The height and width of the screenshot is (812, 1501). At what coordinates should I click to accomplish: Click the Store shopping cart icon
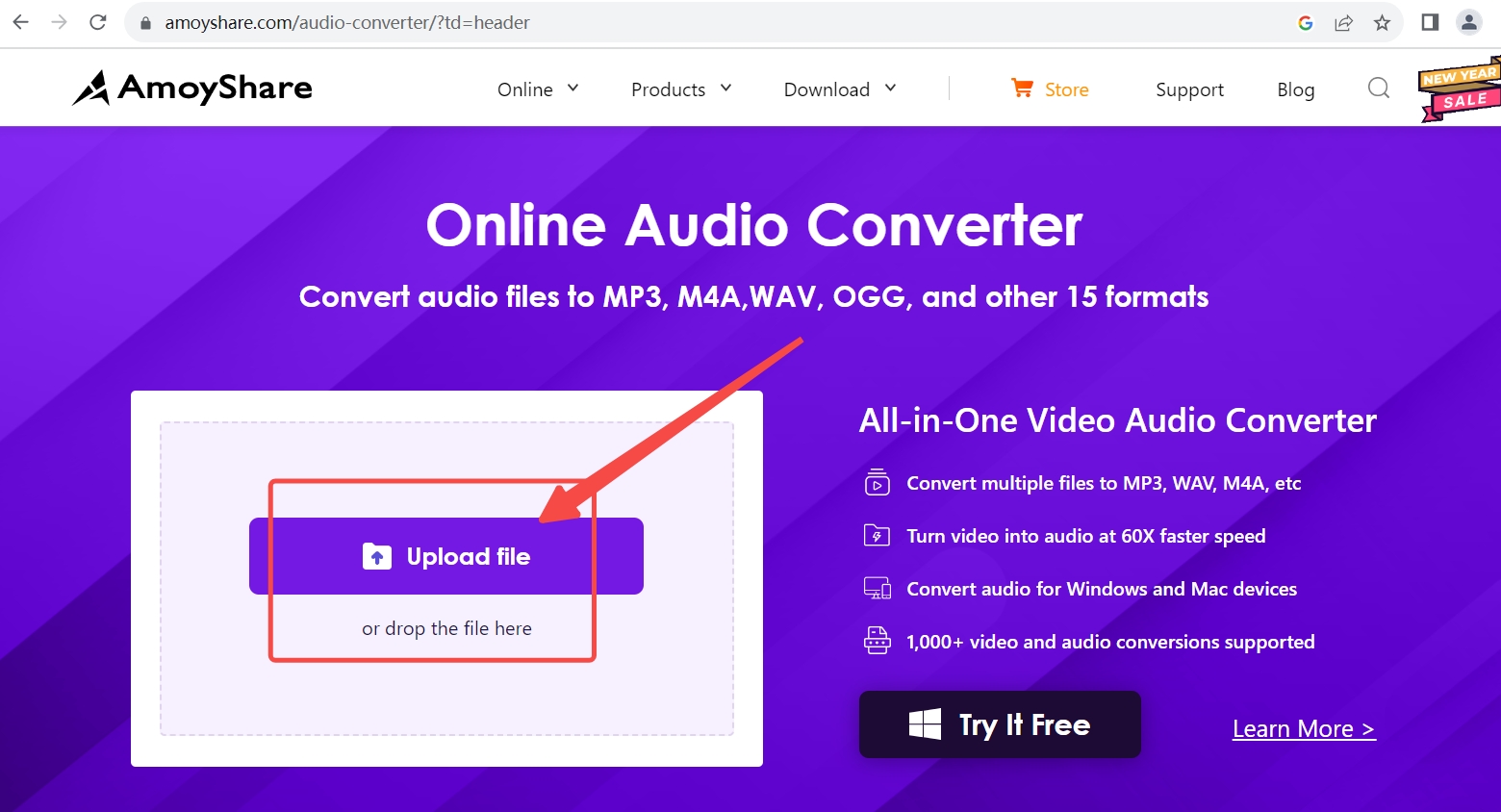[1020, 88]
